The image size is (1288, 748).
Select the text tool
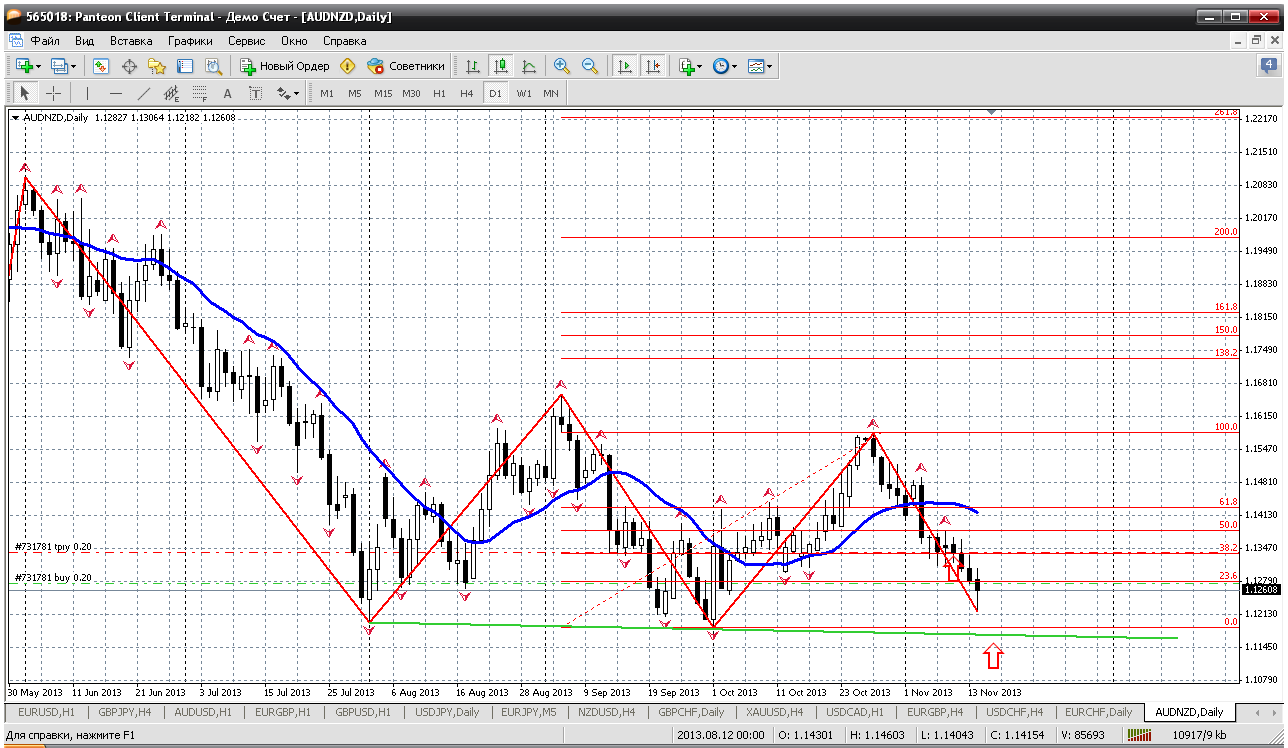tap(227, 93)
